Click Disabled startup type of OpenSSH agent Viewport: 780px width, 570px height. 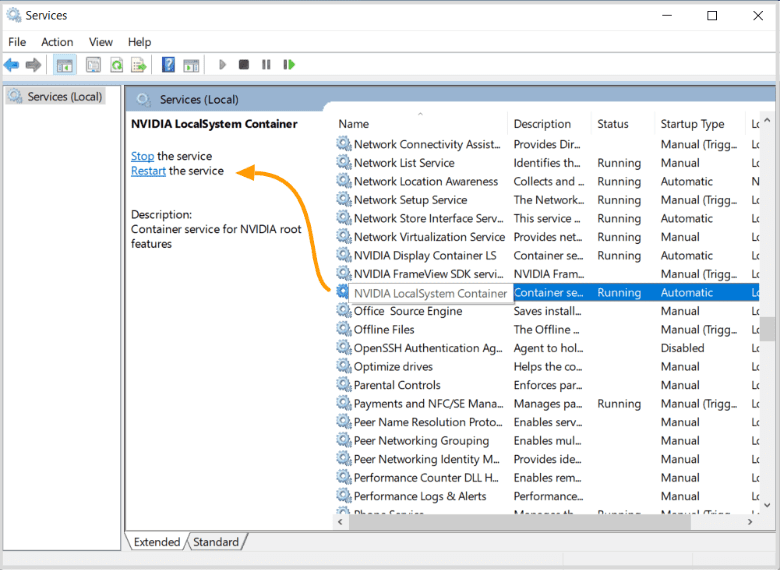[682, 348]
